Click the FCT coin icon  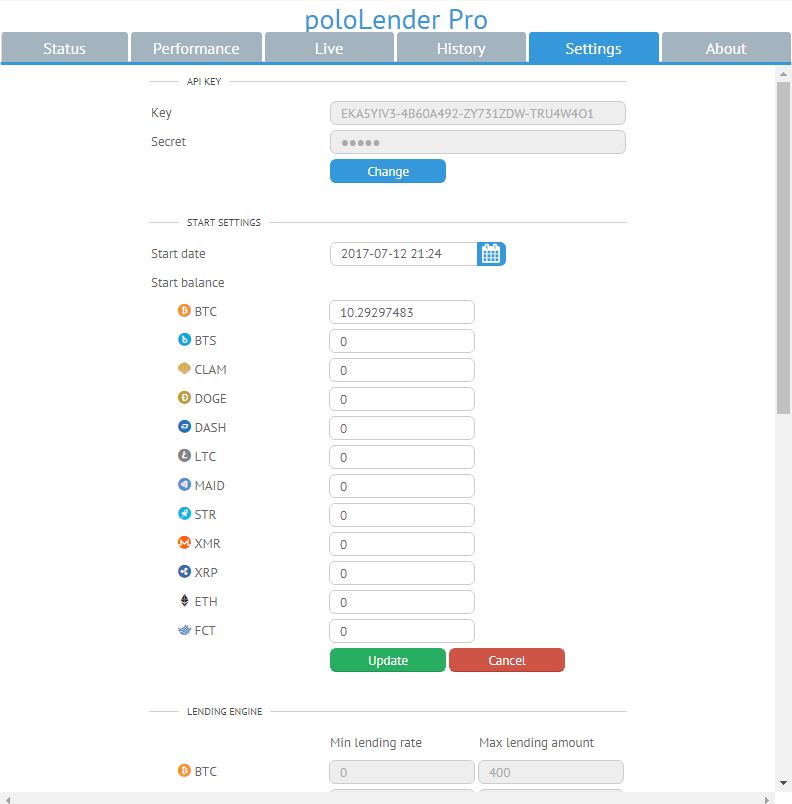pos(184,630)
